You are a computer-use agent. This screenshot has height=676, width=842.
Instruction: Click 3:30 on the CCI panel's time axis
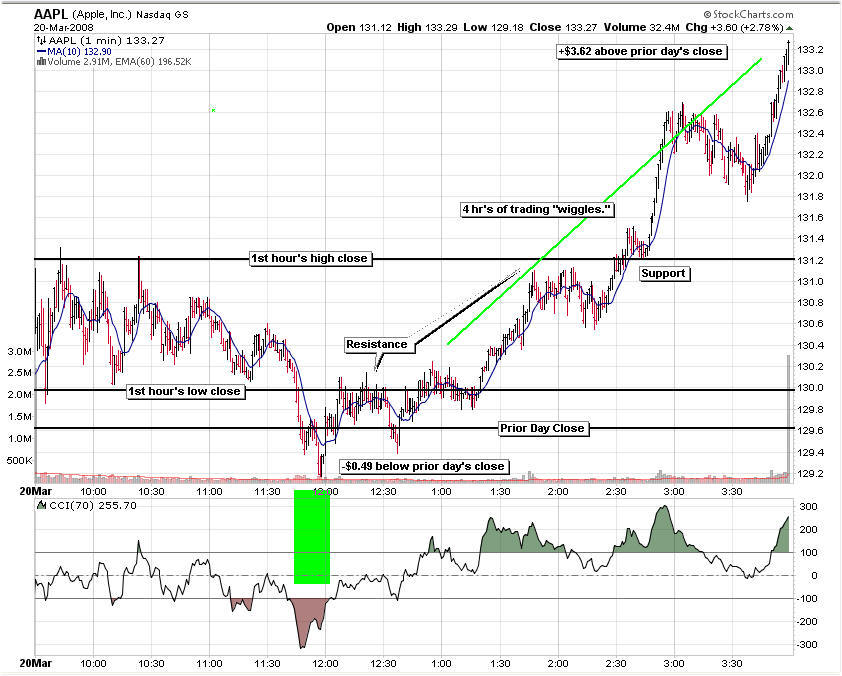[x=732, y=663]
